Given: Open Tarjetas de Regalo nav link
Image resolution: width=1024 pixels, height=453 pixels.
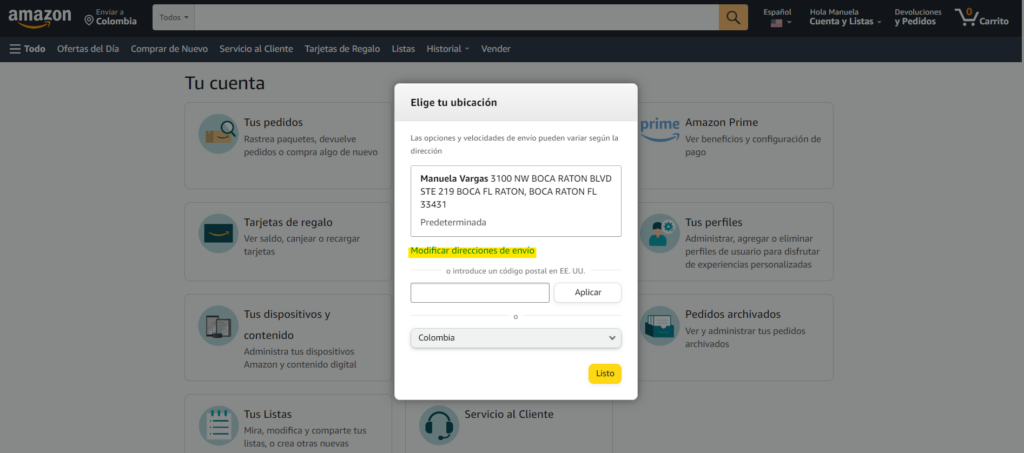Looking at the screenshot, I should (342, 49).
